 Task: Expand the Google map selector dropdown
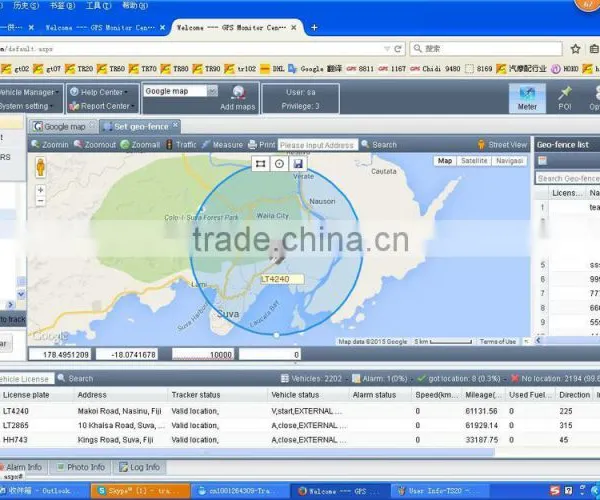212,91
